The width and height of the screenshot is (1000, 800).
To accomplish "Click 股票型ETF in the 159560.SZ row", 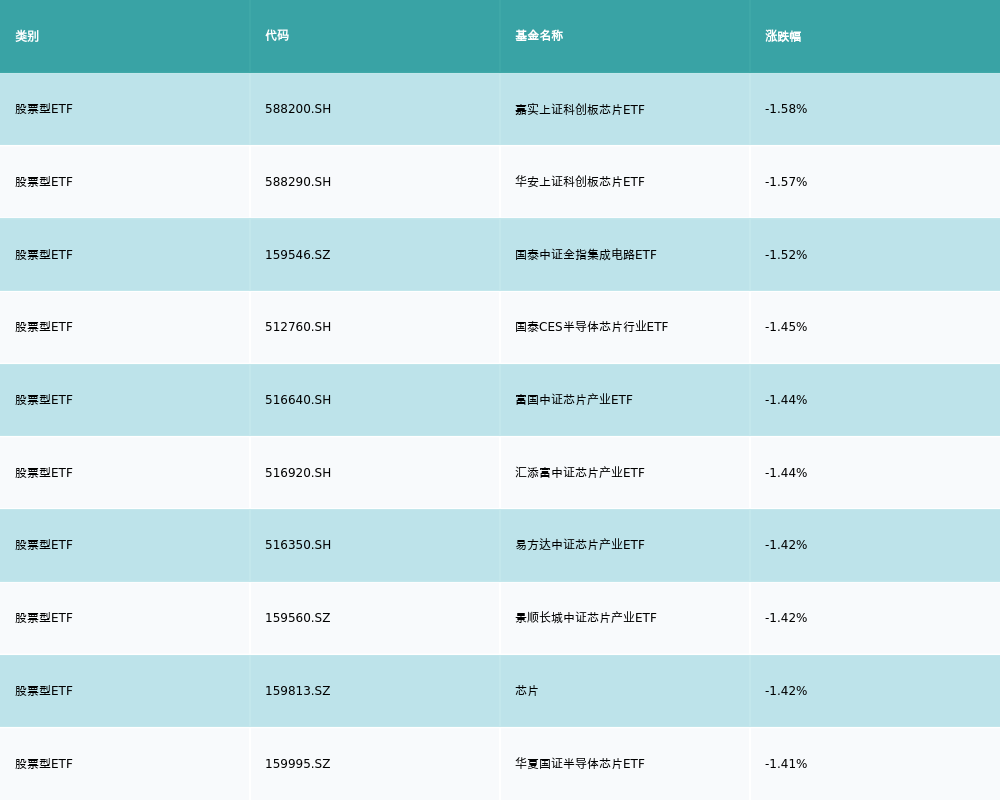I will pyautogui.click(x=44, y=618).
